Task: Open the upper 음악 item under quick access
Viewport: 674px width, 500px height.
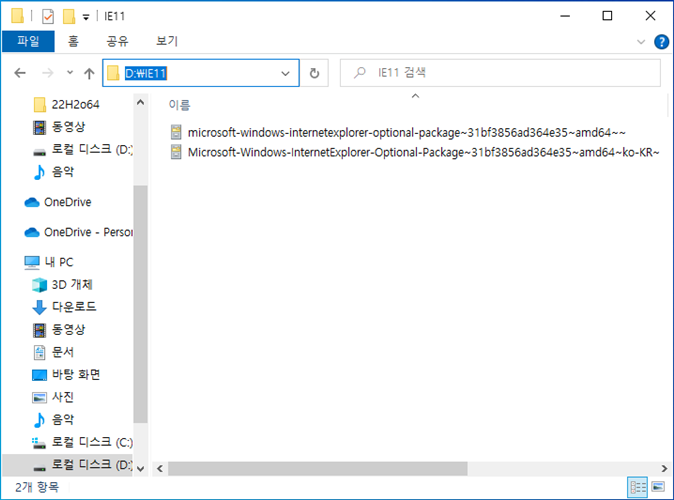Action: (x=53, y=172)
